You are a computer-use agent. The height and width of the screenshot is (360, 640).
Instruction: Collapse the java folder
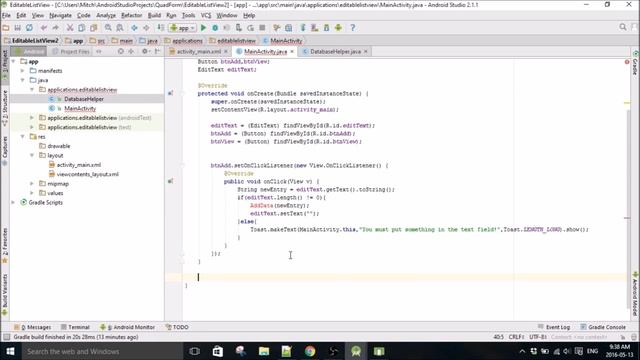[23, 80]
